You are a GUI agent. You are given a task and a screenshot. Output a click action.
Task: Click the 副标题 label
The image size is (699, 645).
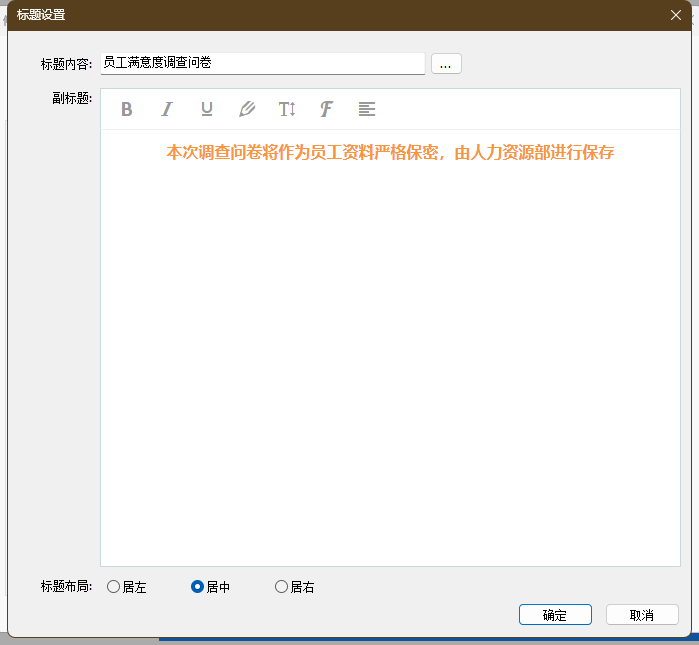click(x=72, y=98)
